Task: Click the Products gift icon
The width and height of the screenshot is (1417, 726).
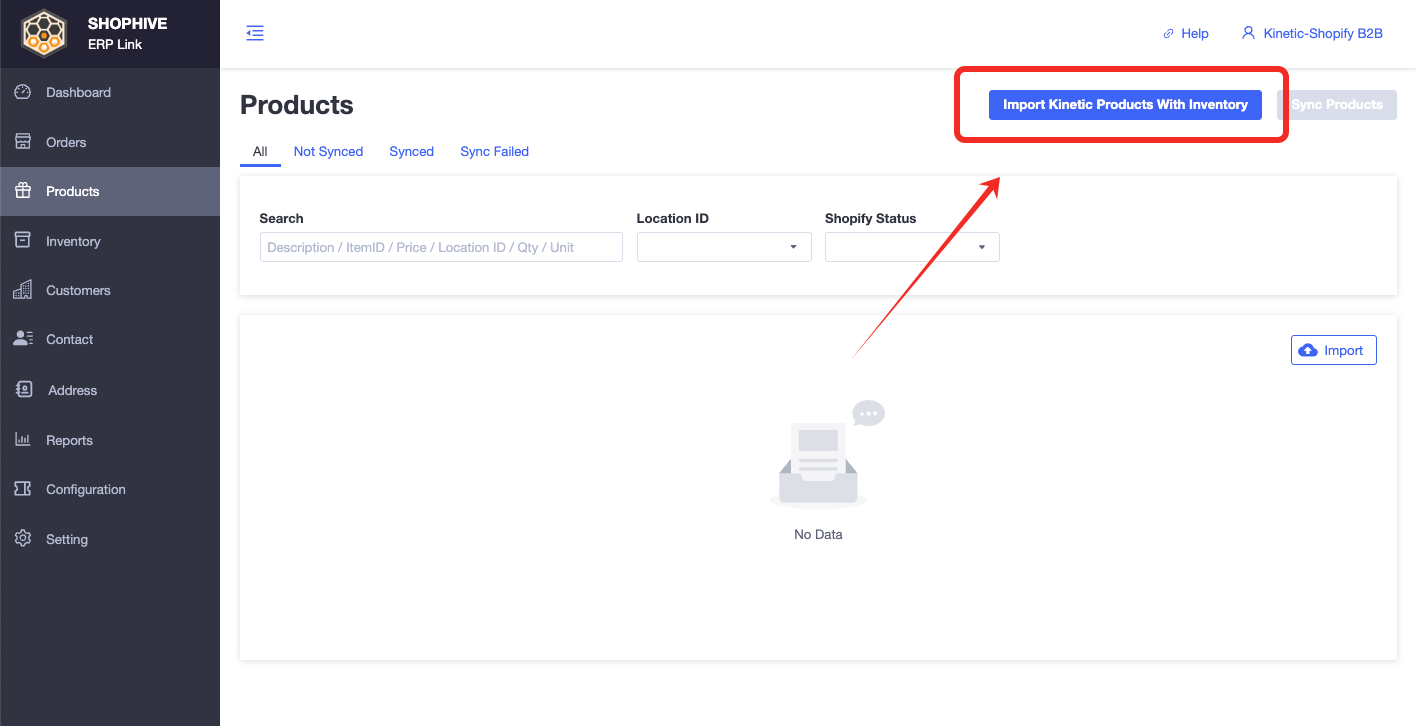Action: [23, 191]
